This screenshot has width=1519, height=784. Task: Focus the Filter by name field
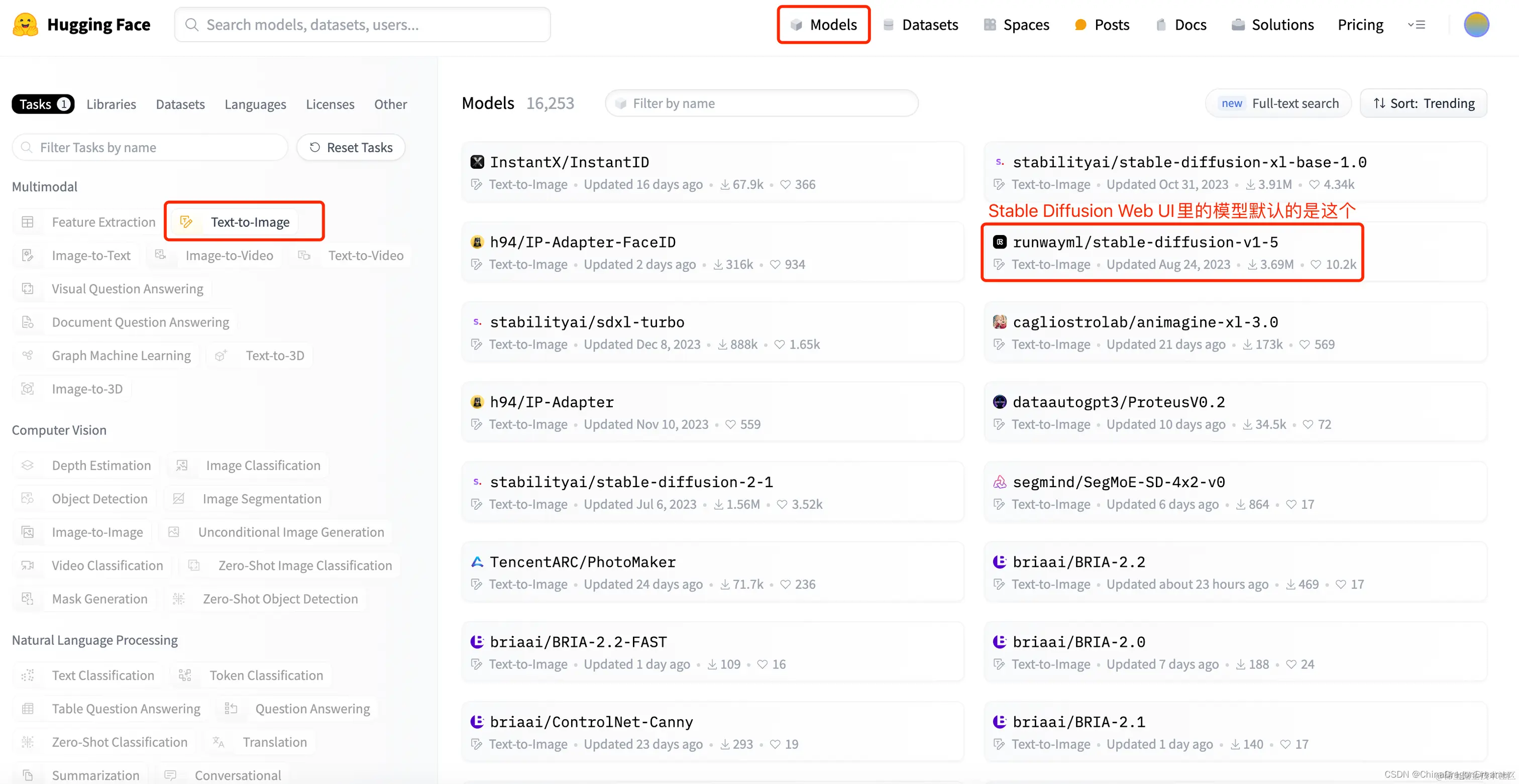(762, 104)
